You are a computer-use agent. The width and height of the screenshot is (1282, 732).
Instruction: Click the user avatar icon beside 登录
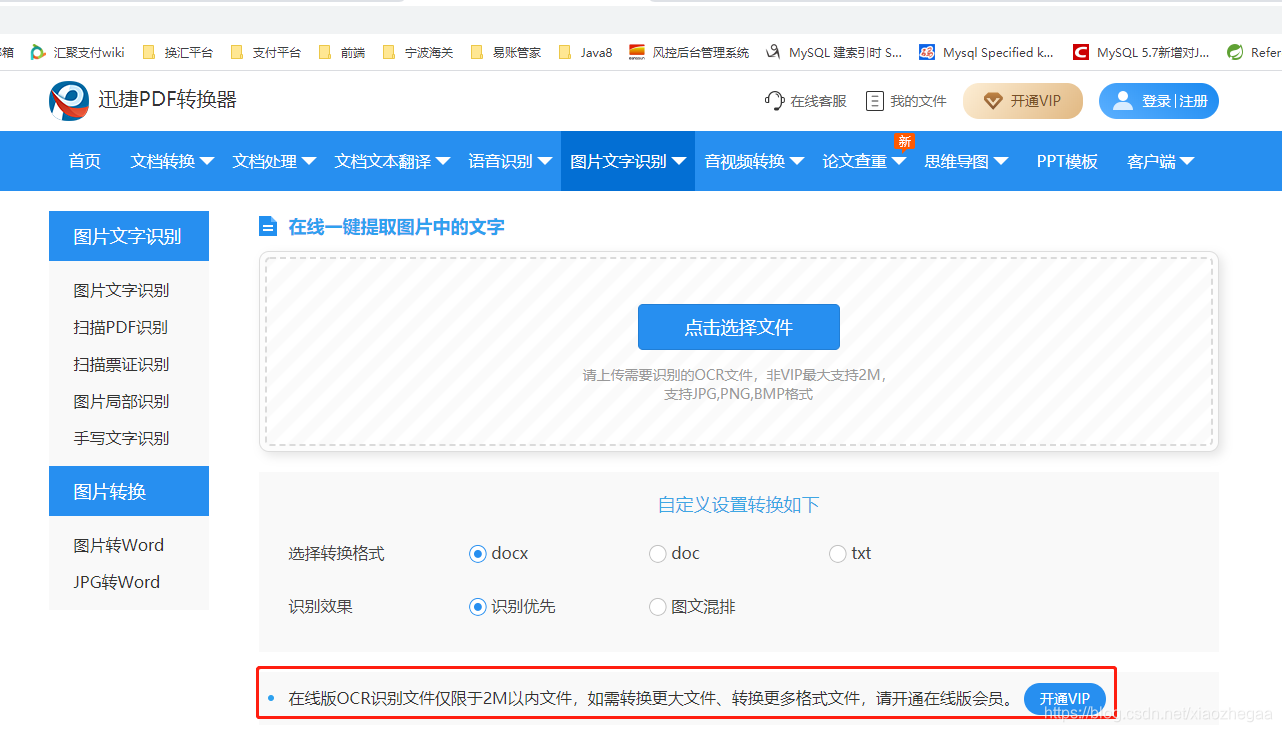(x=1123, y=101)
